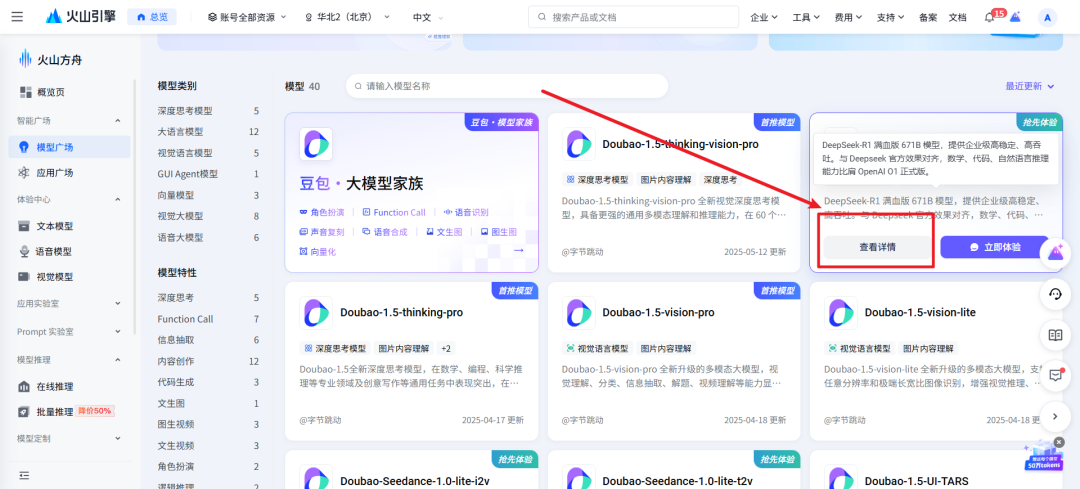This screenshot has width=1080, height=489.
Task: Click the Doubao-1.5-vision-pro card icon
Action: [x=579, y=313]
